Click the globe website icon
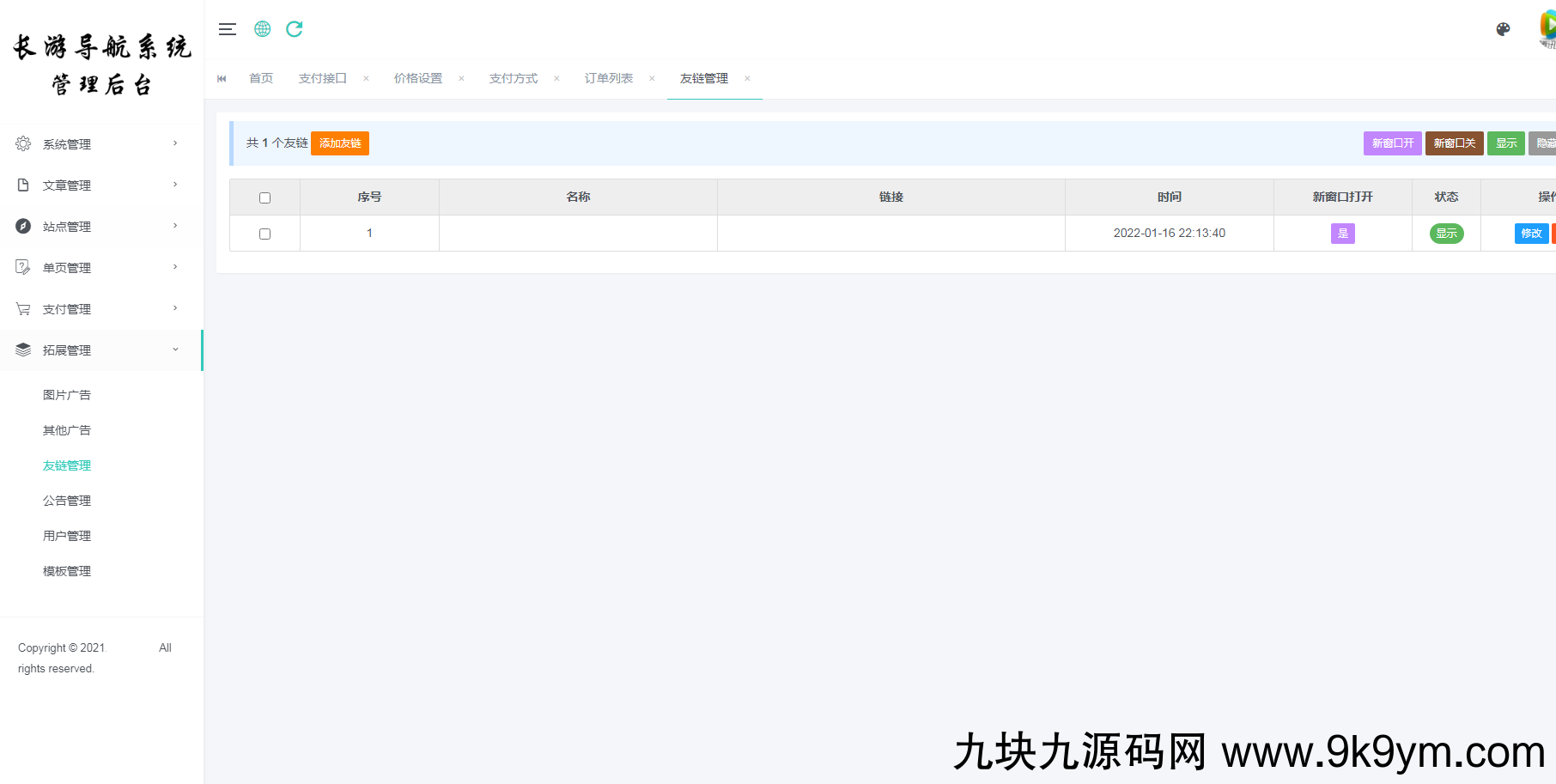 pyautogui.click(x=263, y=29)
